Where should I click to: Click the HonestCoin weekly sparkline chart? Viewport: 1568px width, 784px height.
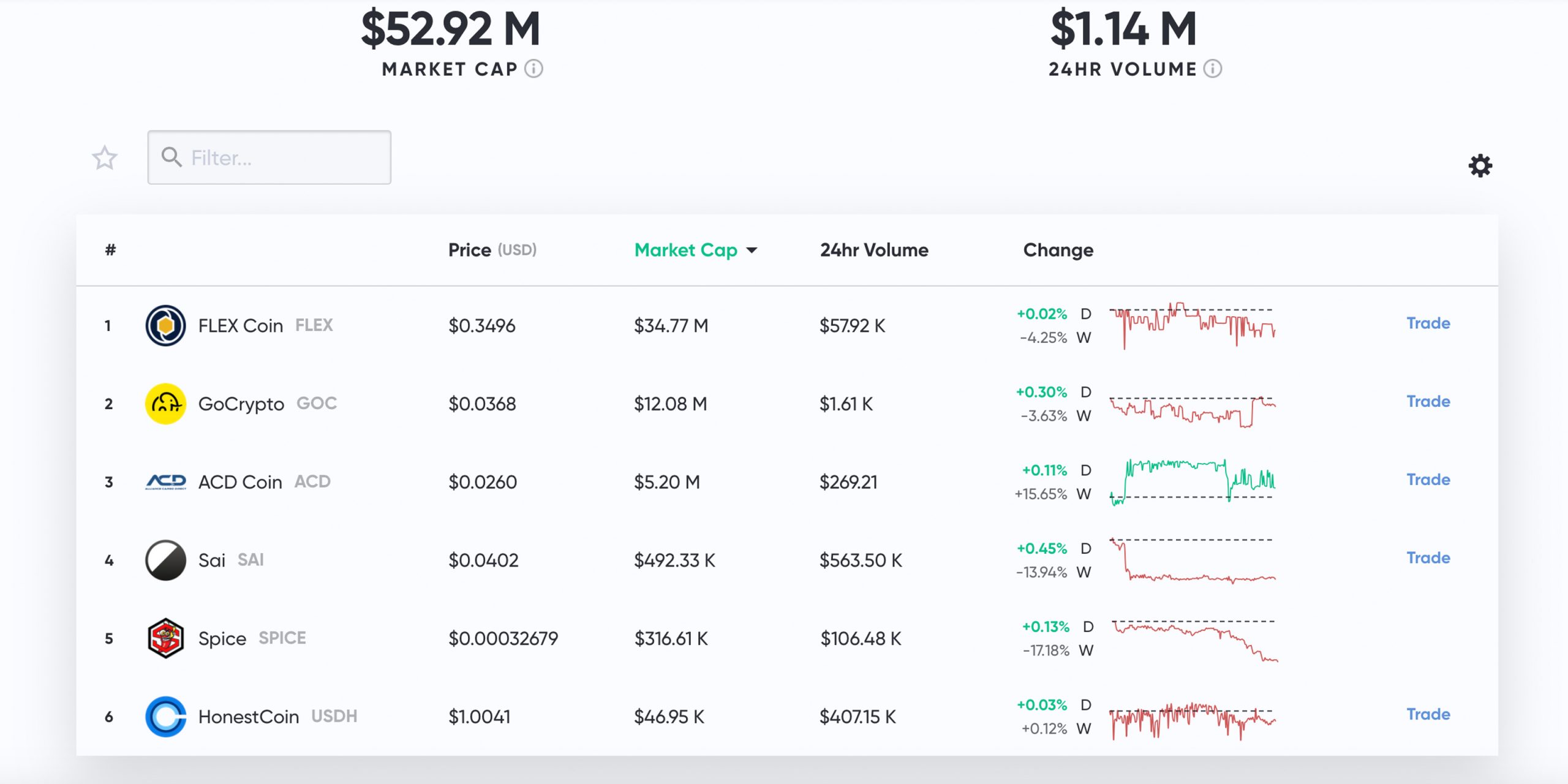click(x=1193, y=721)
